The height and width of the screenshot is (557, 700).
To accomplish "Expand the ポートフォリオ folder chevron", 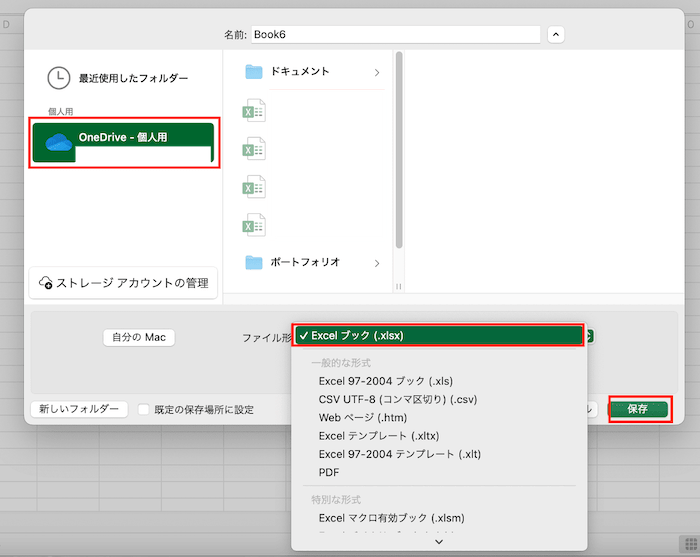I will [x=377, y=263].
